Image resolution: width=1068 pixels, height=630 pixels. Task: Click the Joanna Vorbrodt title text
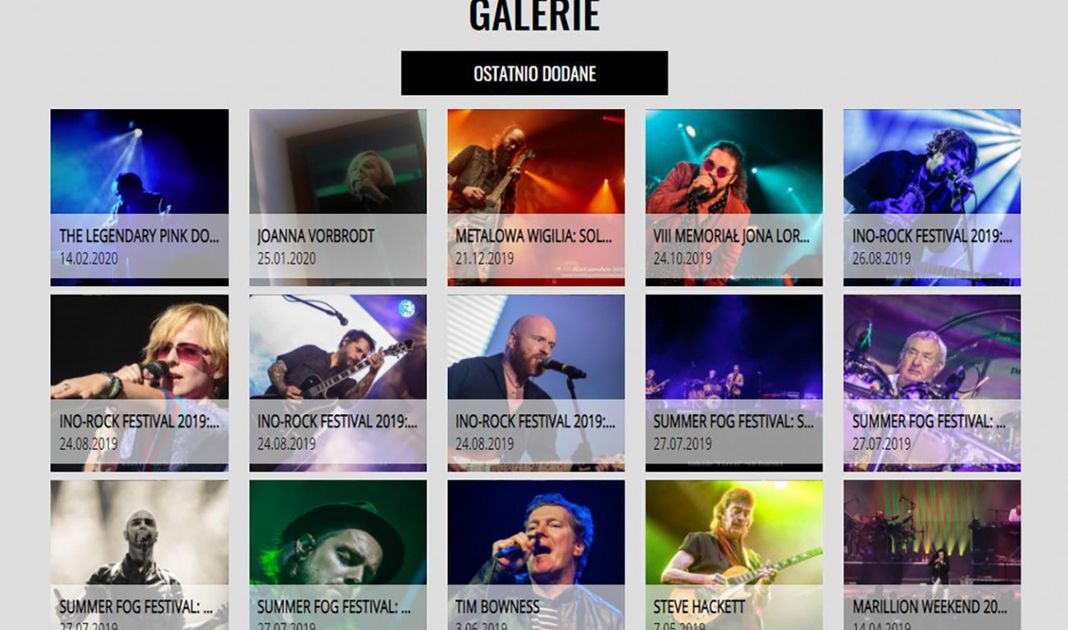[x=316, y=236]
